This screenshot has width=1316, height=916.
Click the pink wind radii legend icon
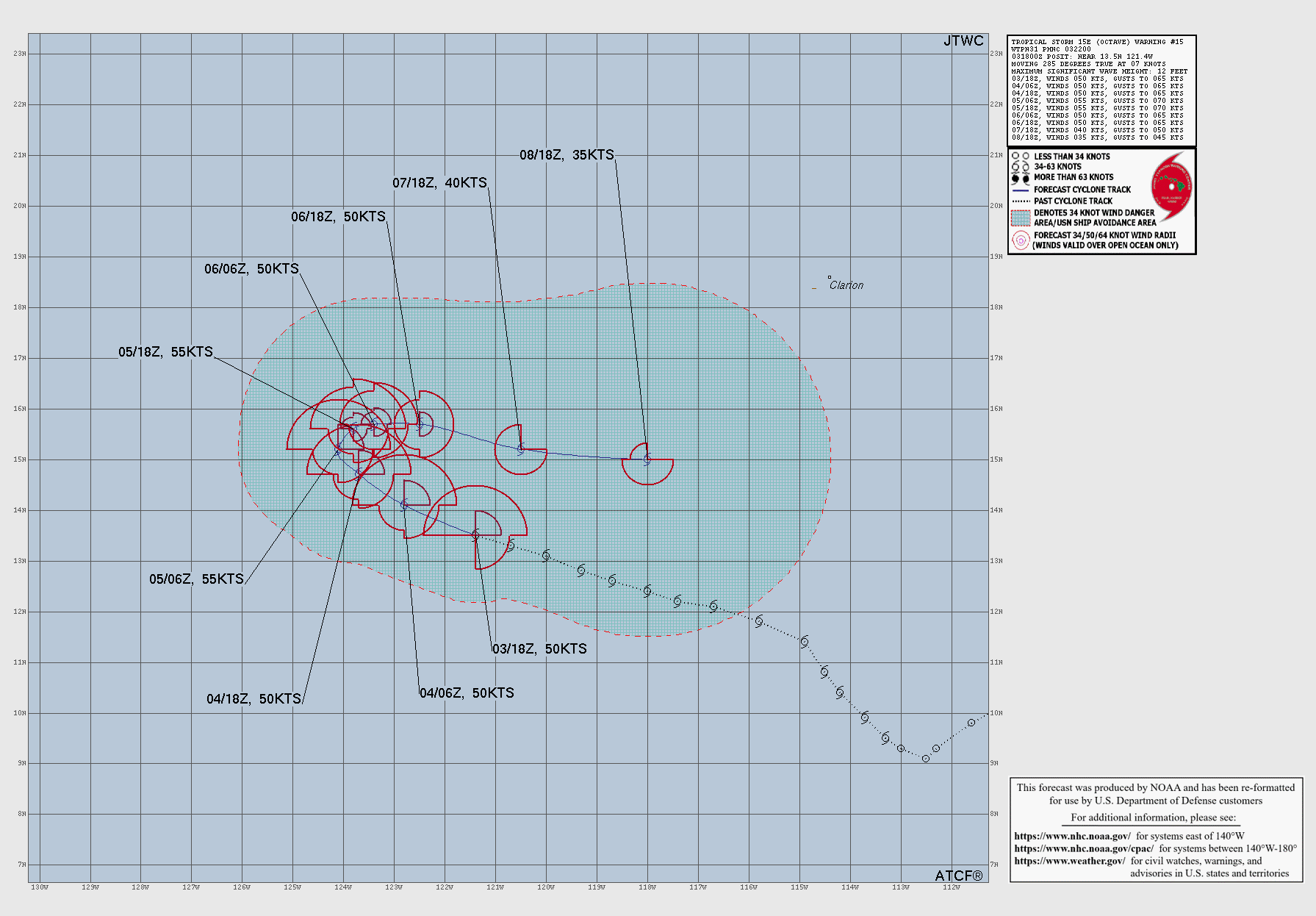pos(1021,240)
